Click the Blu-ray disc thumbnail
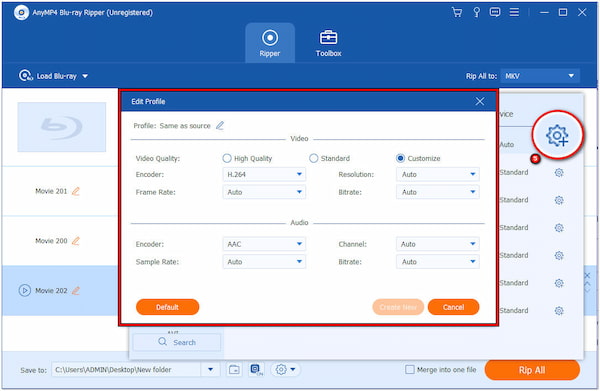 62,127
